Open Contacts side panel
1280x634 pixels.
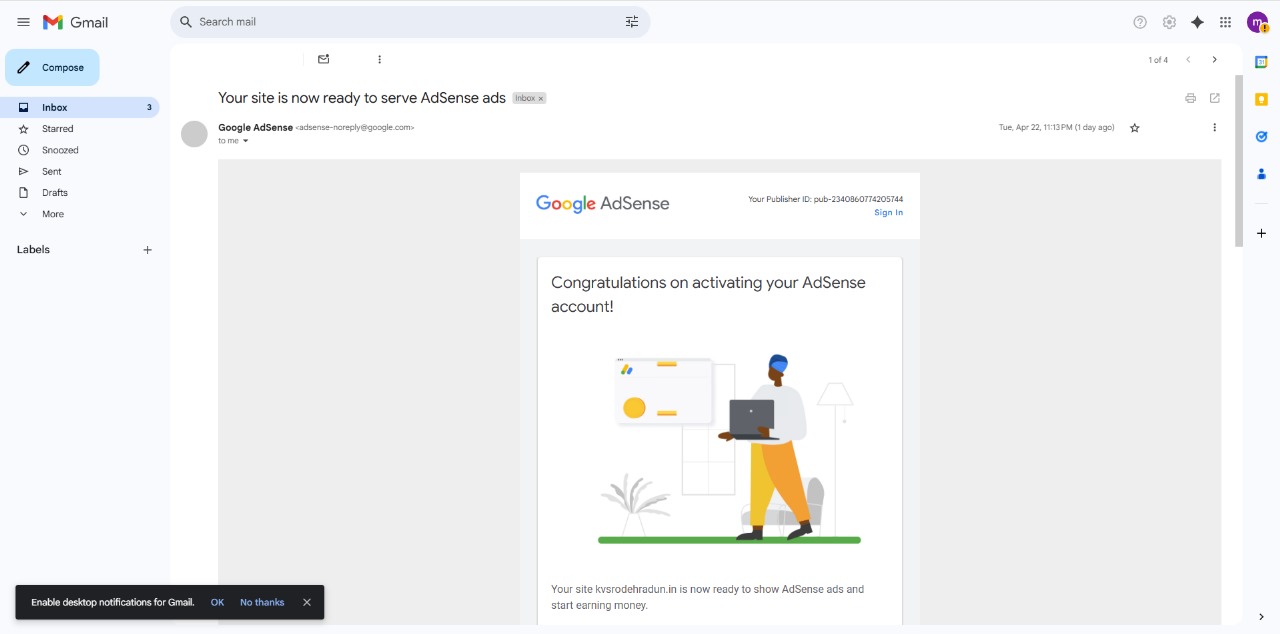coord(1261,173)
